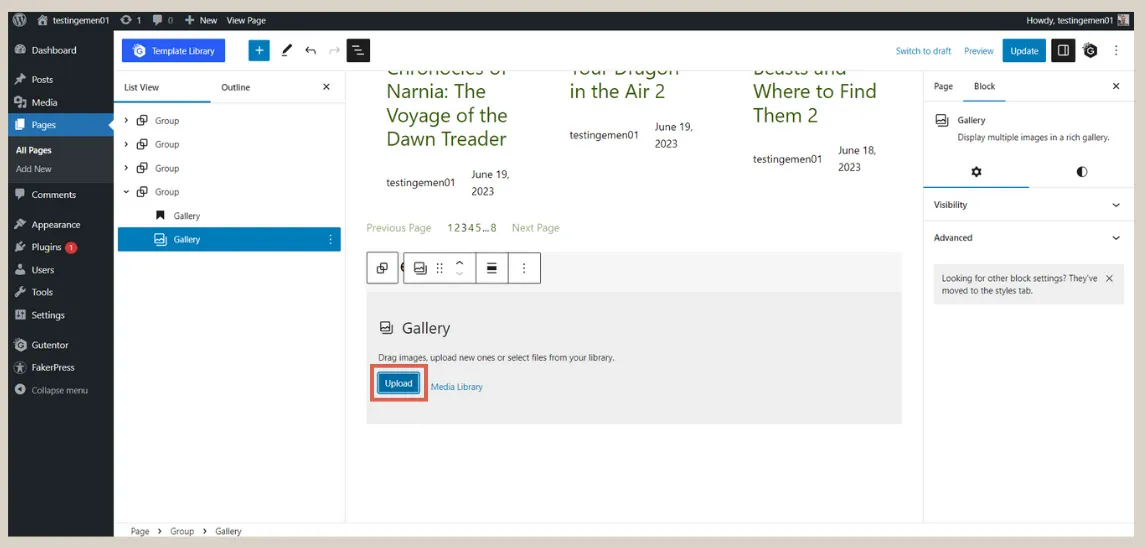1146x547 pixels.
Task: Open Plugins menu in sidebar
Action: 61,247
